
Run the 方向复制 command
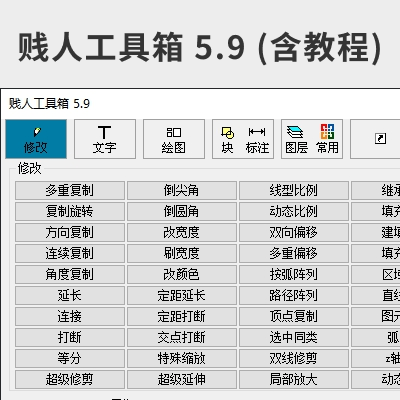70,232
